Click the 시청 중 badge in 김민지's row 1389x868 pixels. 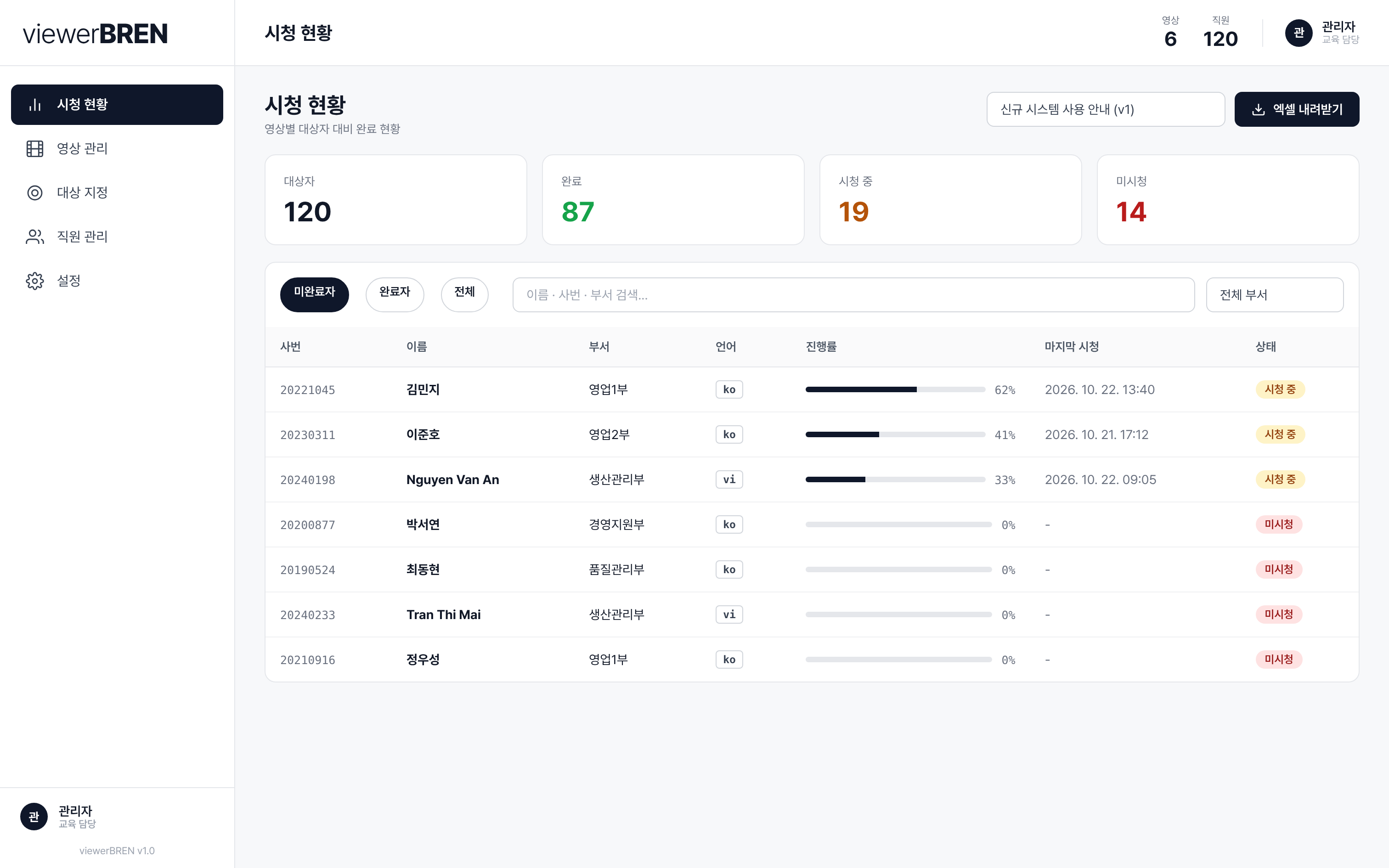pos(1280,389)
